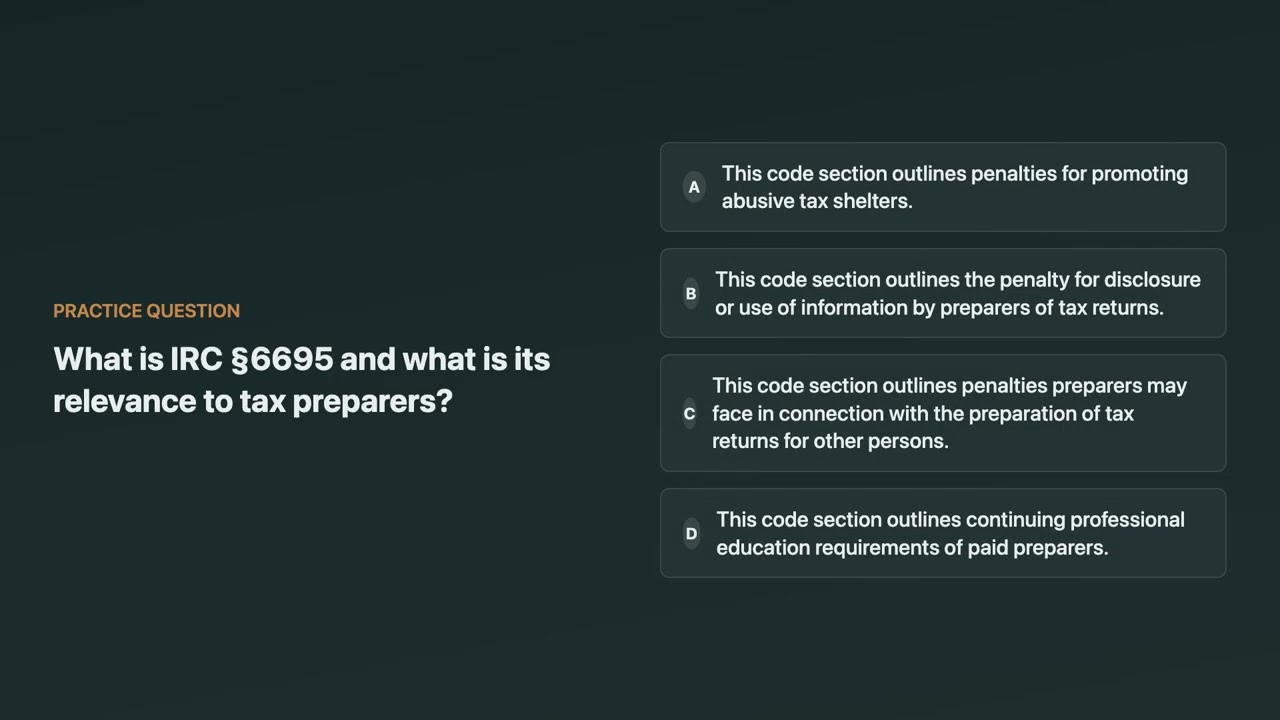
Task: Choose answer about disclosure or use of information
Action: [x=943, y=293]
